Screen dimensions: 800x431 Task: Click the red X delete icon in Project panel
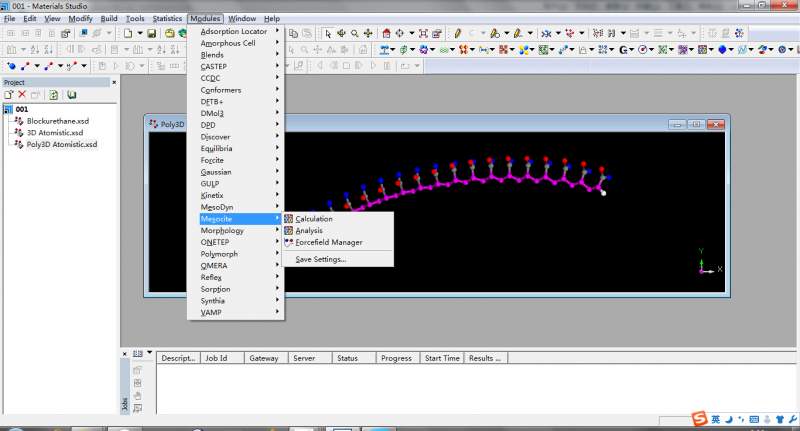tap(22, 95)
